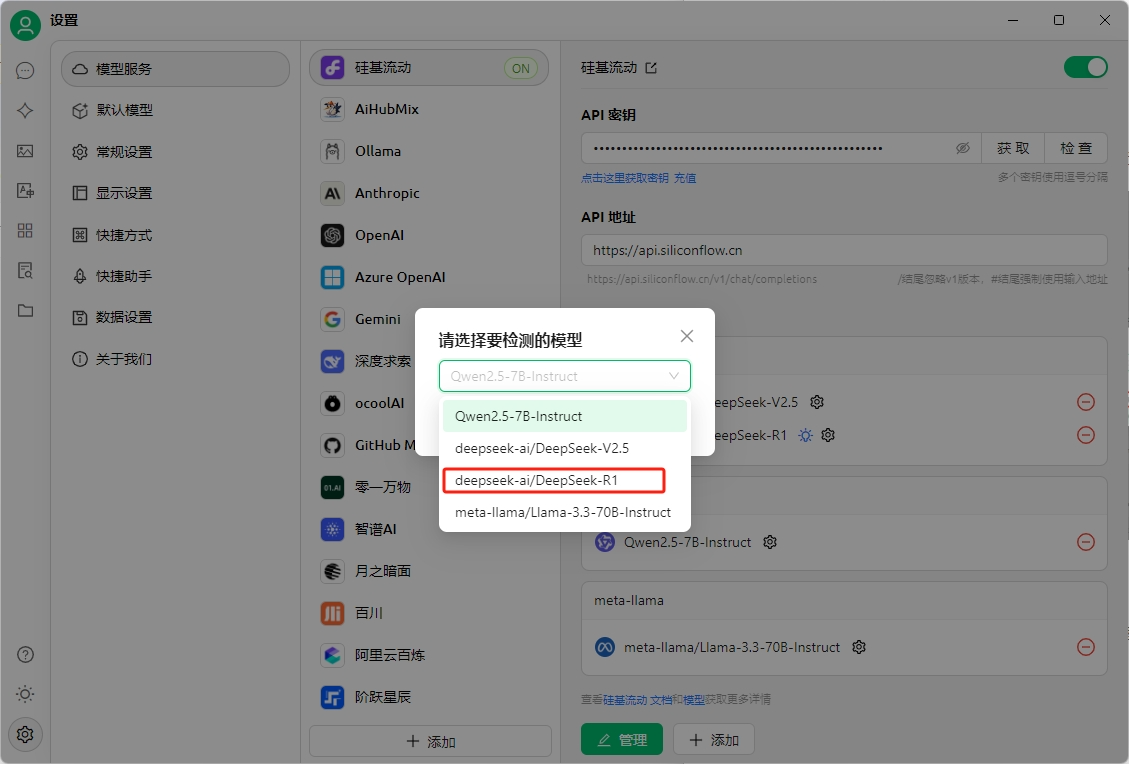Viewport: 1129px width, 764px height.
Task: Close the model detection dialog
Action: point(687,336)
